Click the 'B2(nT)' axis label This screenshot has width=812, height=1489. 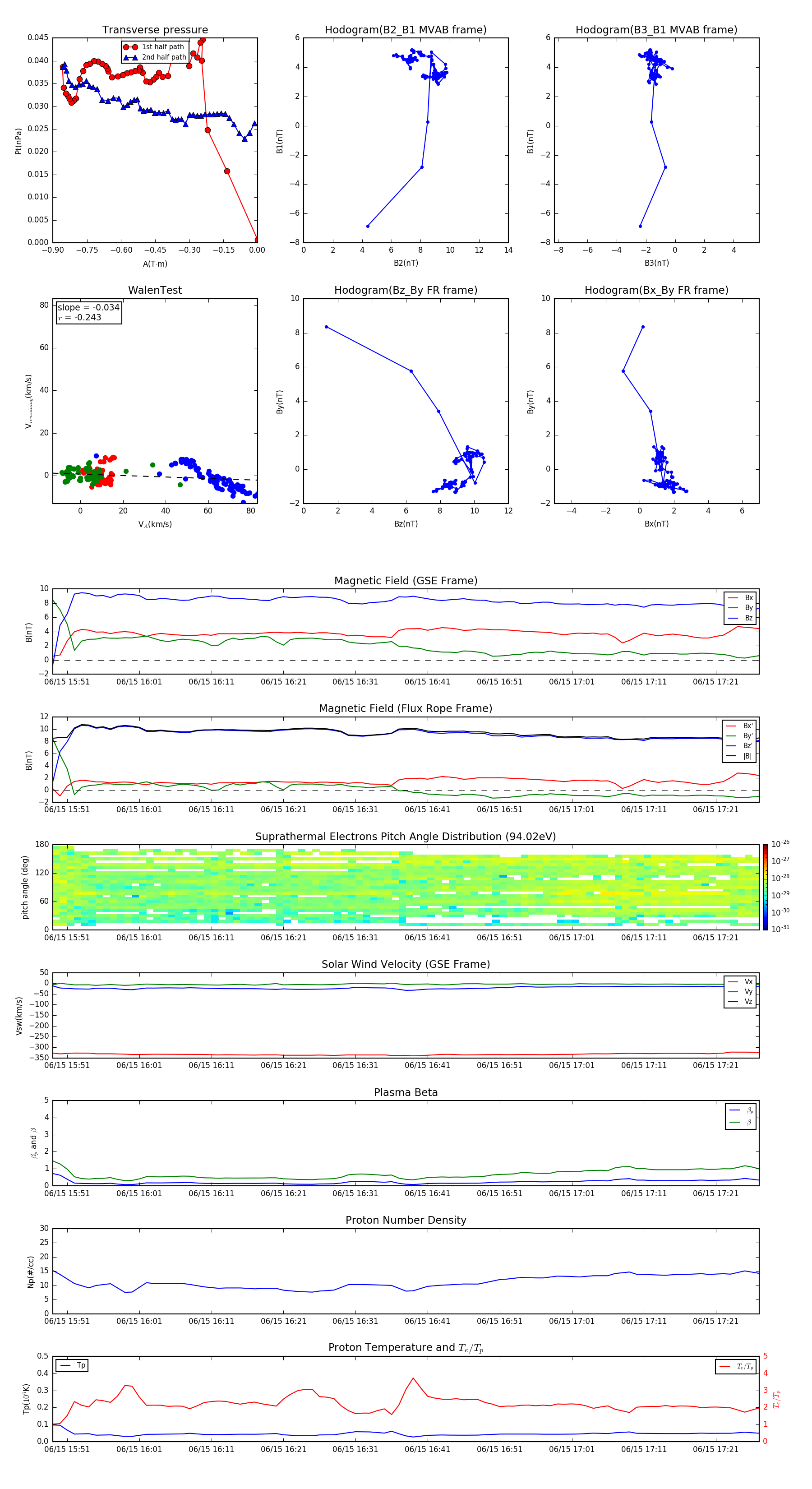coord(406,263)
